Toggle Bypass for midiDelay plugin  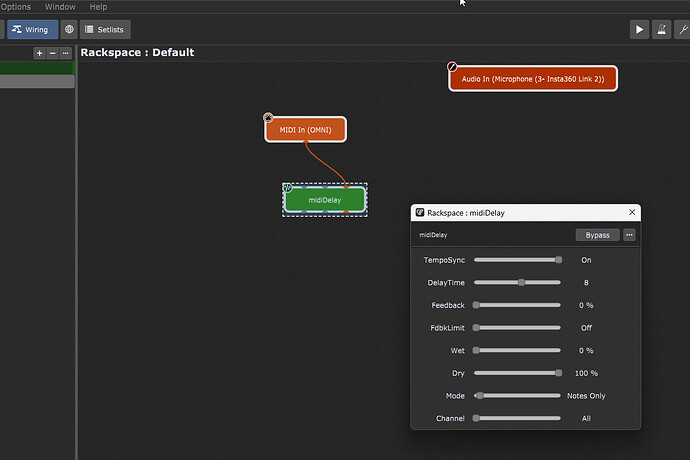(x=597, y=235)
